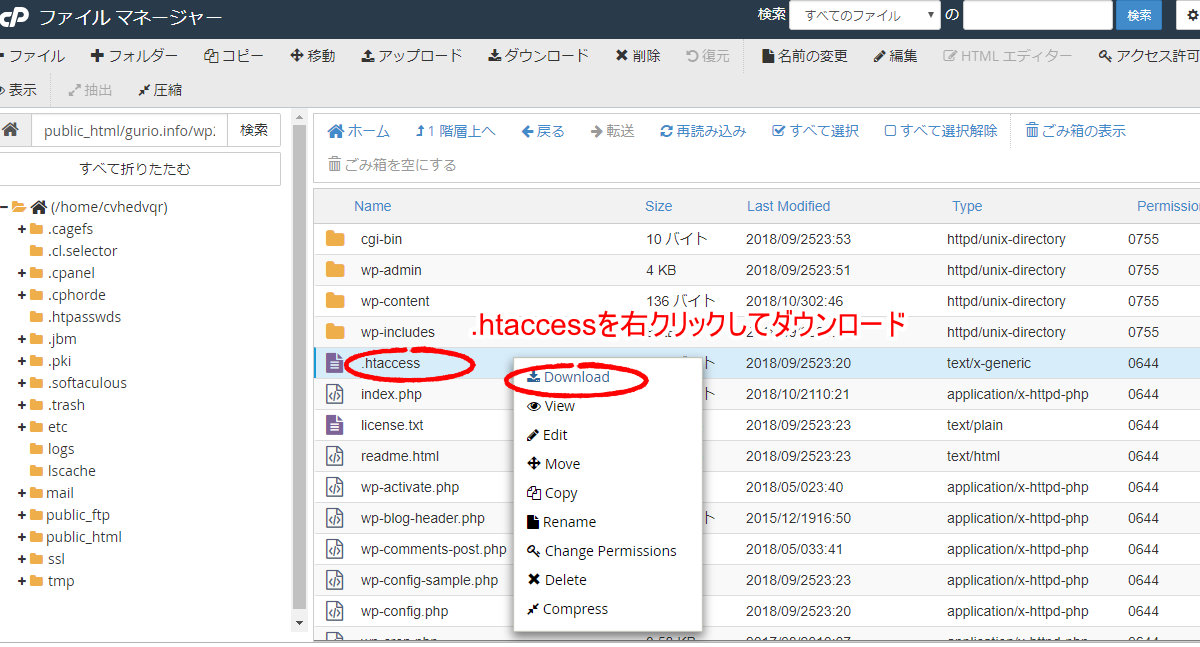The image size is (1200, 647).
Task: Click the Download (ダウンロード) toolbar icon
Action: 494,56
